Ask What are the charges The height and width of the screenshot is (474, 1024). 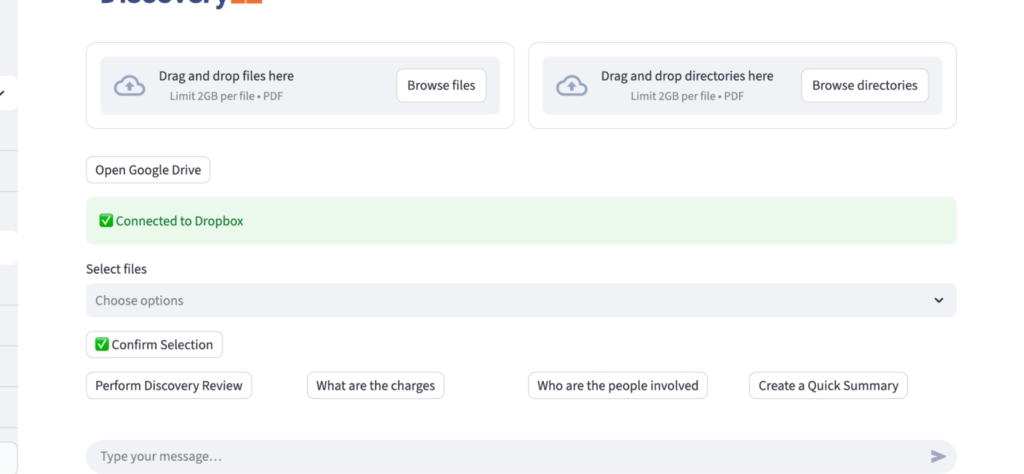click(x=375, y=386)
